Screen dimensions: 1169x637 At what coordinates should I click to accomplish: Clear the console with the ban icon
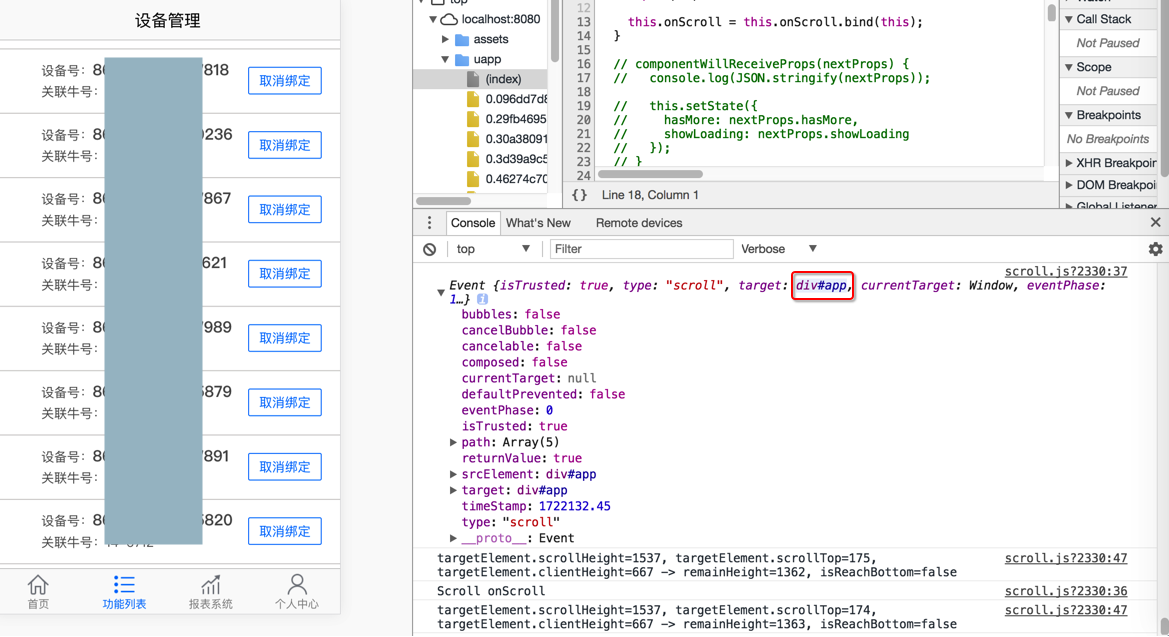point(429,249)
